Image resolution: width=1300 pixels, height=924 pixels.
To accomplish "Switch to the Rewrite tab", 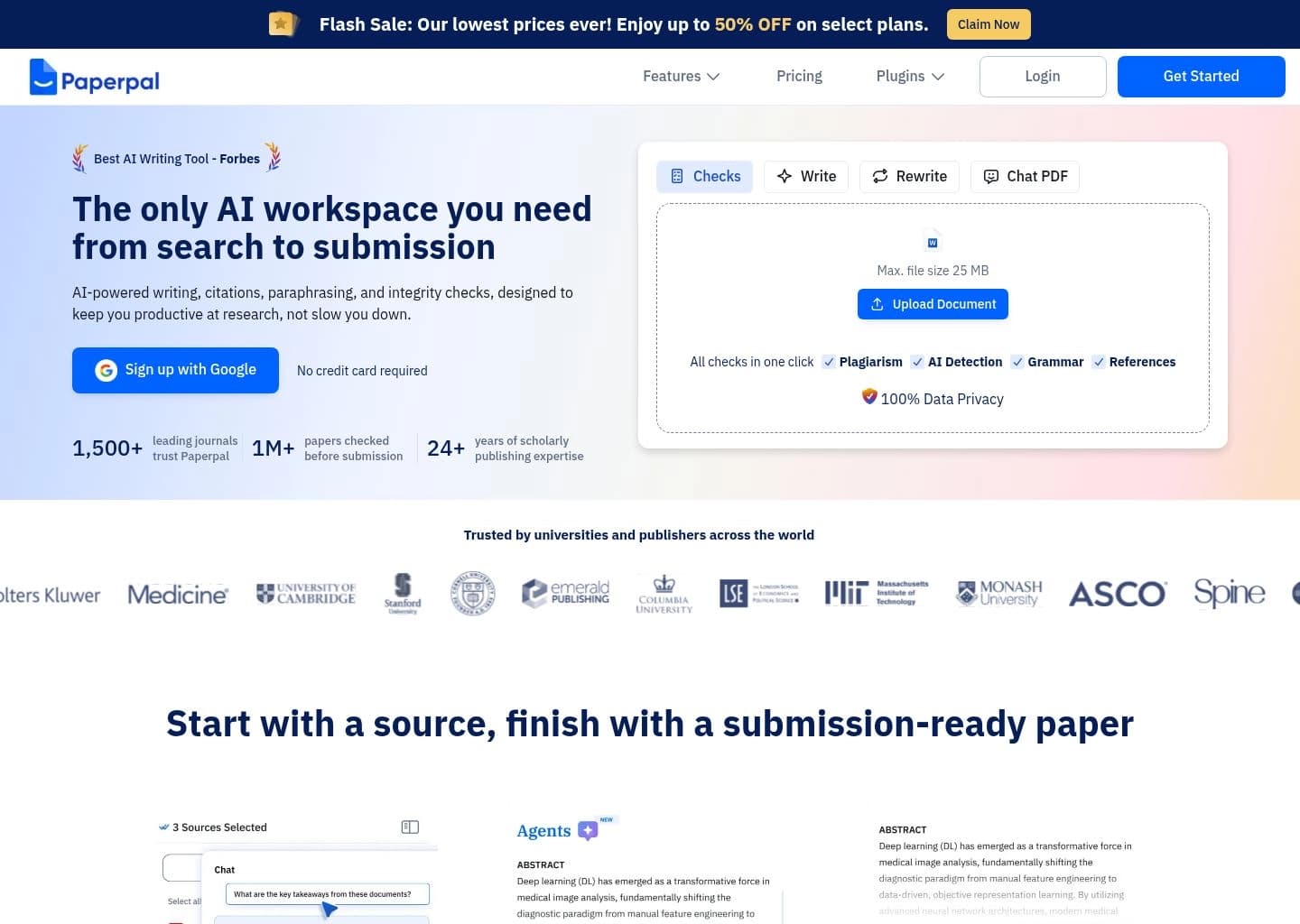I will (909, 176).
